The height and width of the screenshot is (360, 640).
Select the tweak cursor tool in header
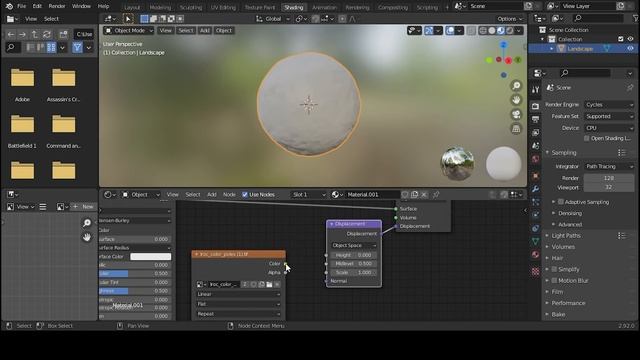[x=128, y=19]
